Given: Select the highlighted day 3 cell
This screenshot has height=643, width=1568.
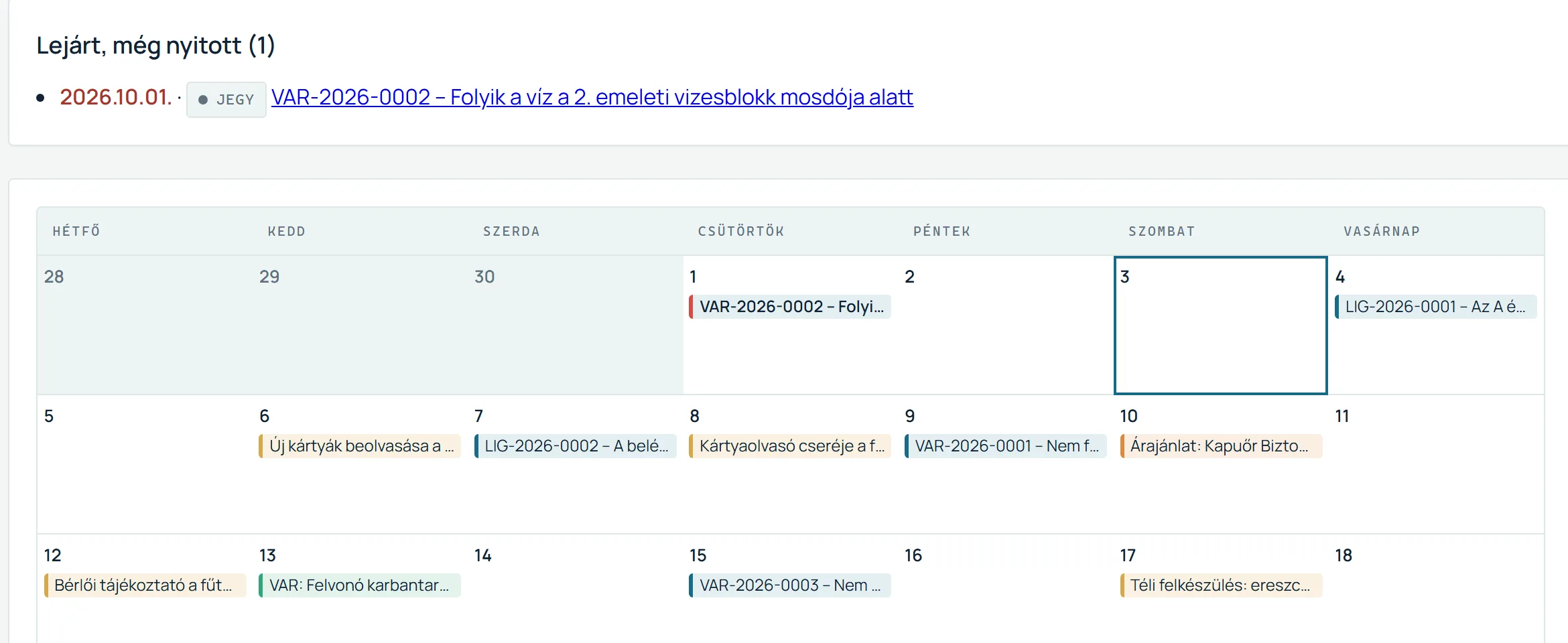Looking at the screenshot, I should (x=1220, y=326).
